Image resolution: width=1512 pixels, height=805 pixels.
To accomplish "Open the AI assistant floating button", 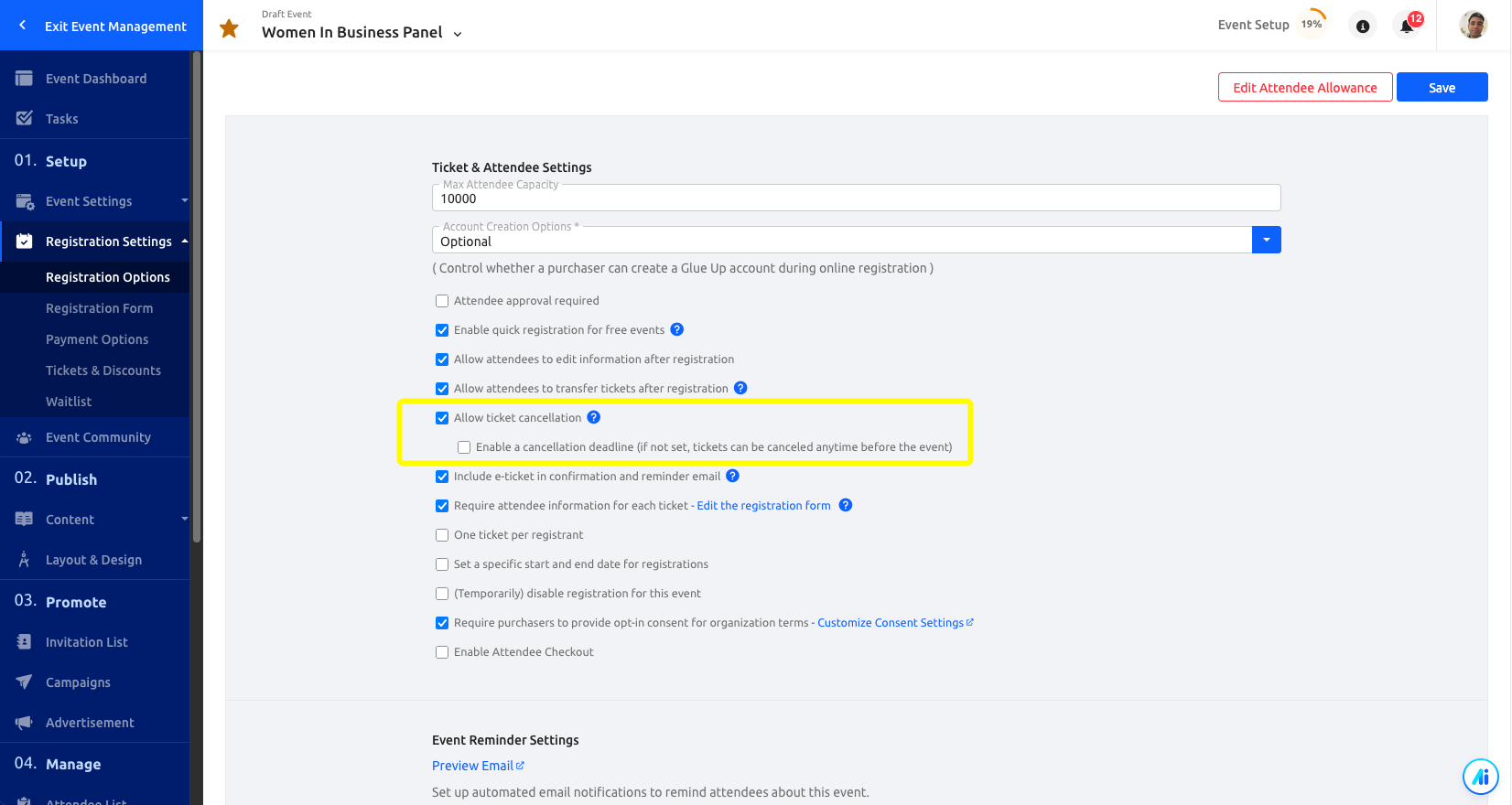I will pos(1480,778).
